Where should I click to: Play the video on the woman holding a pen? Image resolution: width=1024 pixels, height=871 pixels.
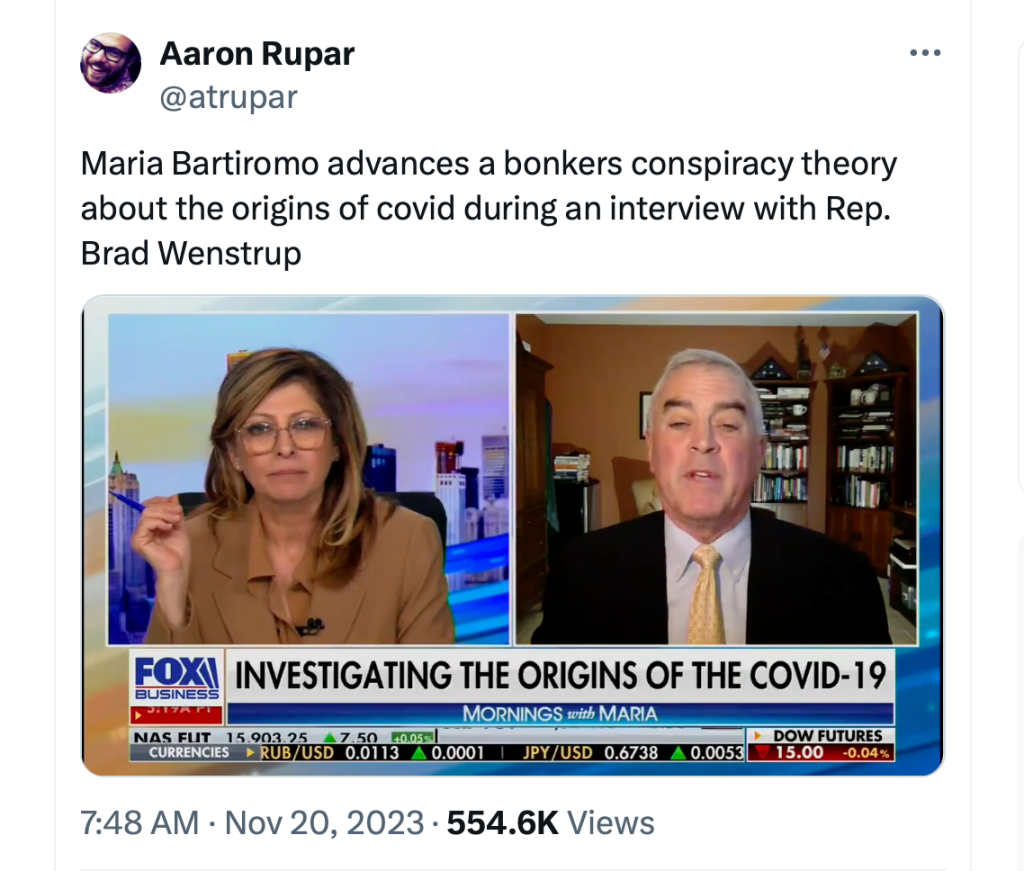(x=309, y=479)
